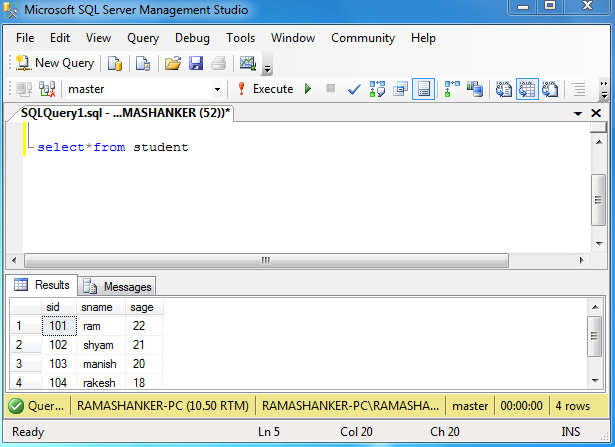Screen dimensions: 615x447
Task: Open the File menu
Action: [25, 38]
